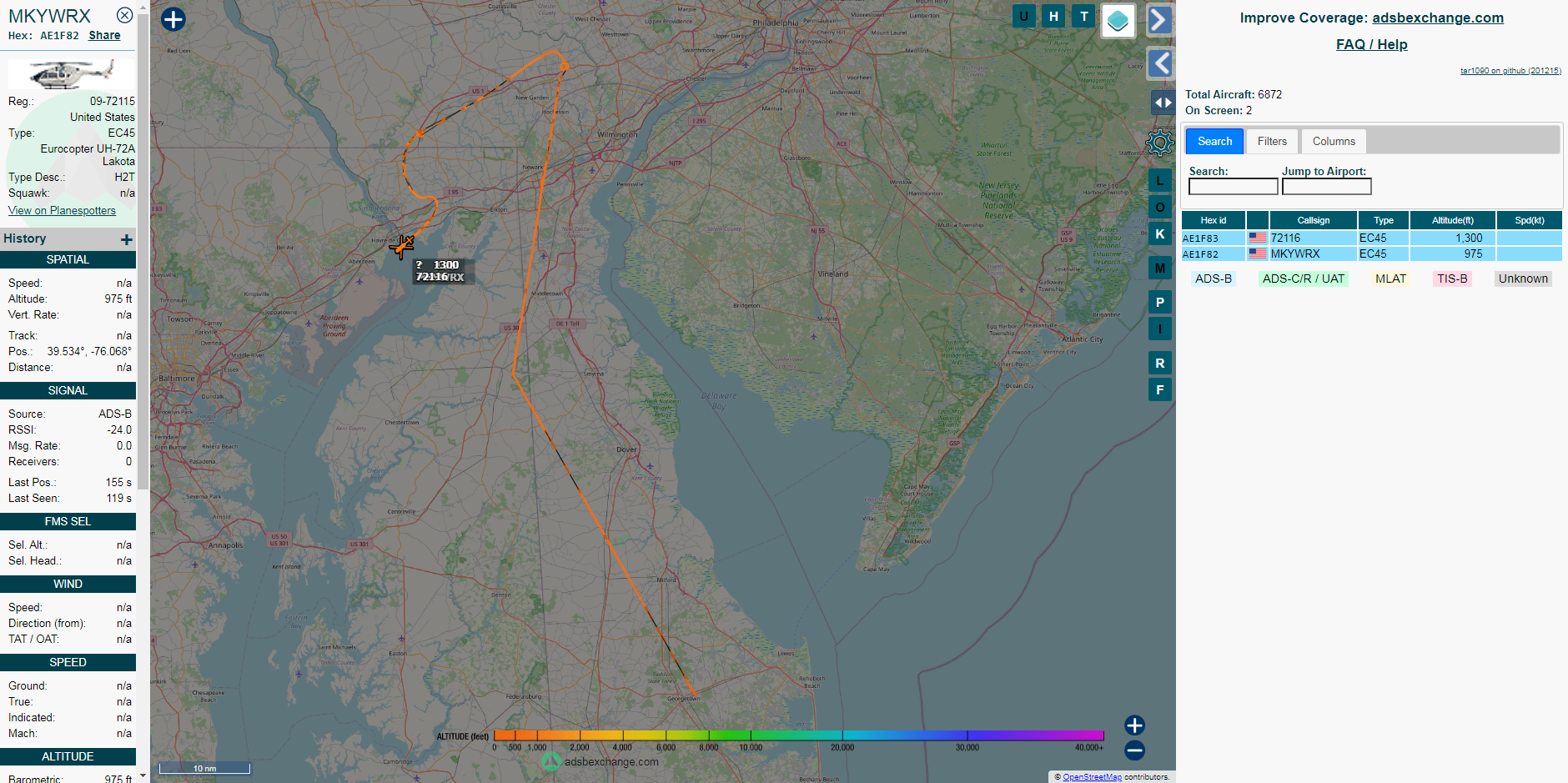Click the ADS-B legend swatch
This screenshot has width=1568, height=783.
point(1213,279)
